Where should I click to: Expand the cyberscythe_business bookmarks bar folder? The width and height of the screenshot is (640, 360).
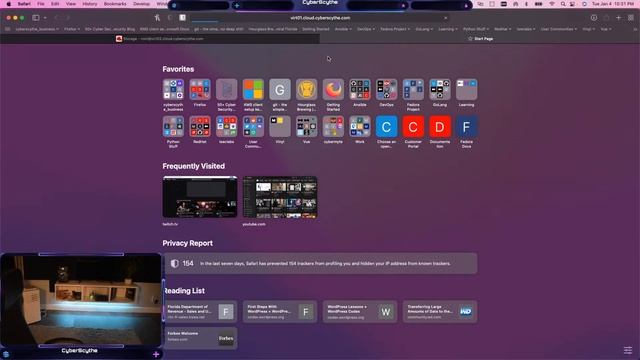(x=37, y=29)
